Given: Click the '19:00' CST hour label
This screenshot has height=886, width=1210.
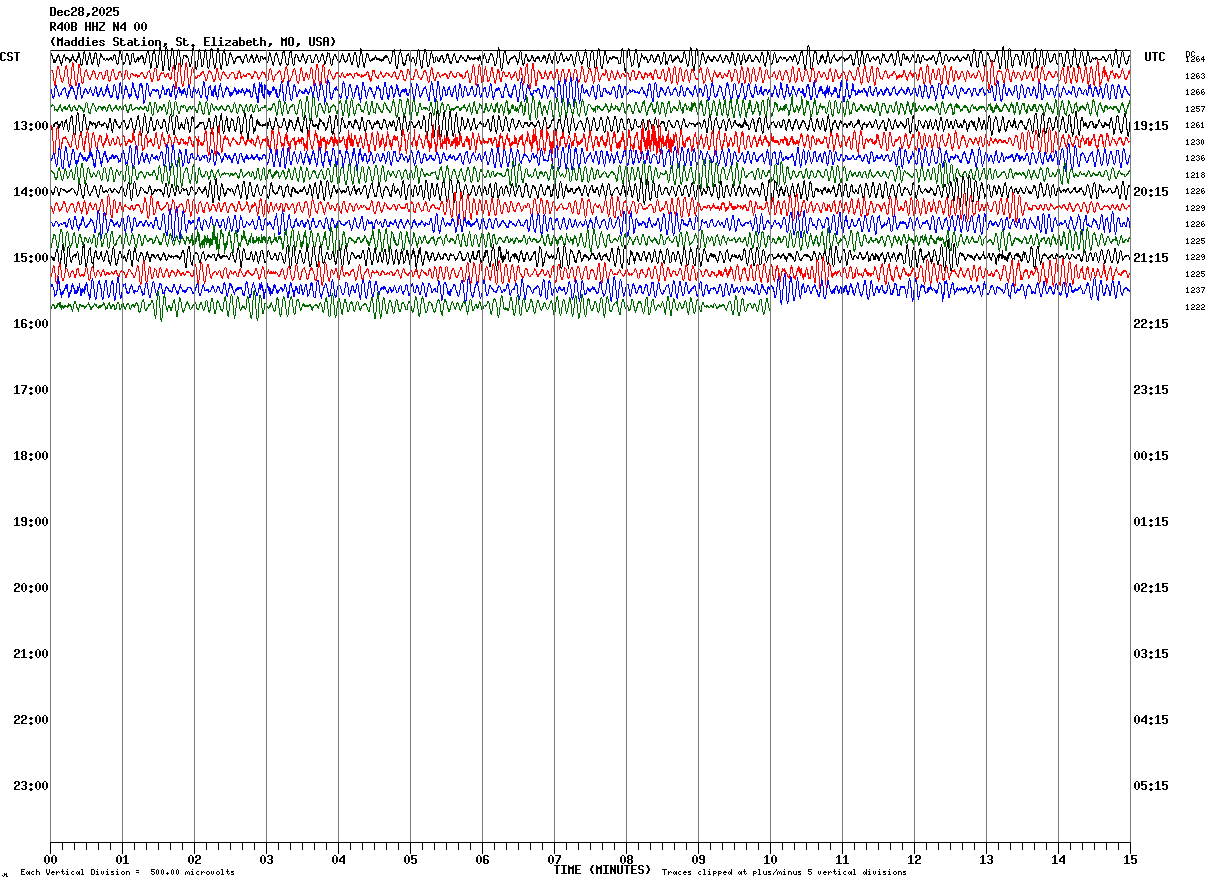Looking at the screenshot, I should tap(31, 522).
